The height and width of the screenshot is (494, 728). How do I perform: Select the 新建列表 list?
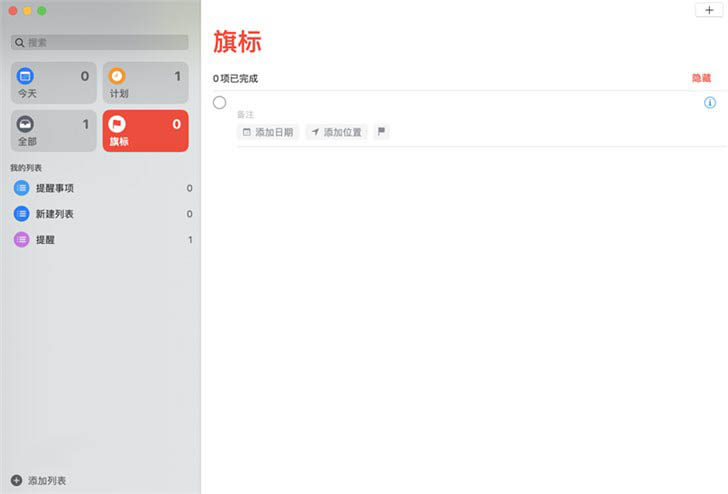click(55, 214)
